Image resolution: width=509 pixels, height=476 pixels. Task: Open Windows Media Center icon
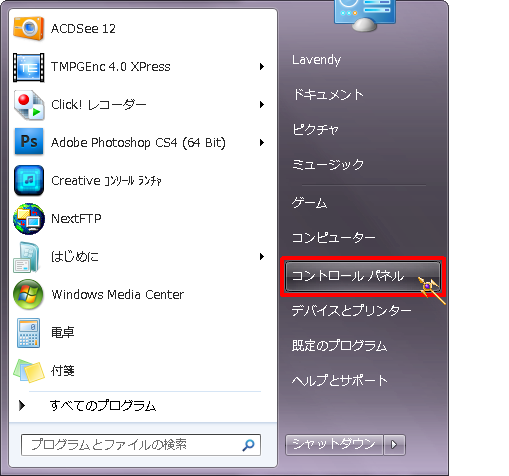[28, 294]
